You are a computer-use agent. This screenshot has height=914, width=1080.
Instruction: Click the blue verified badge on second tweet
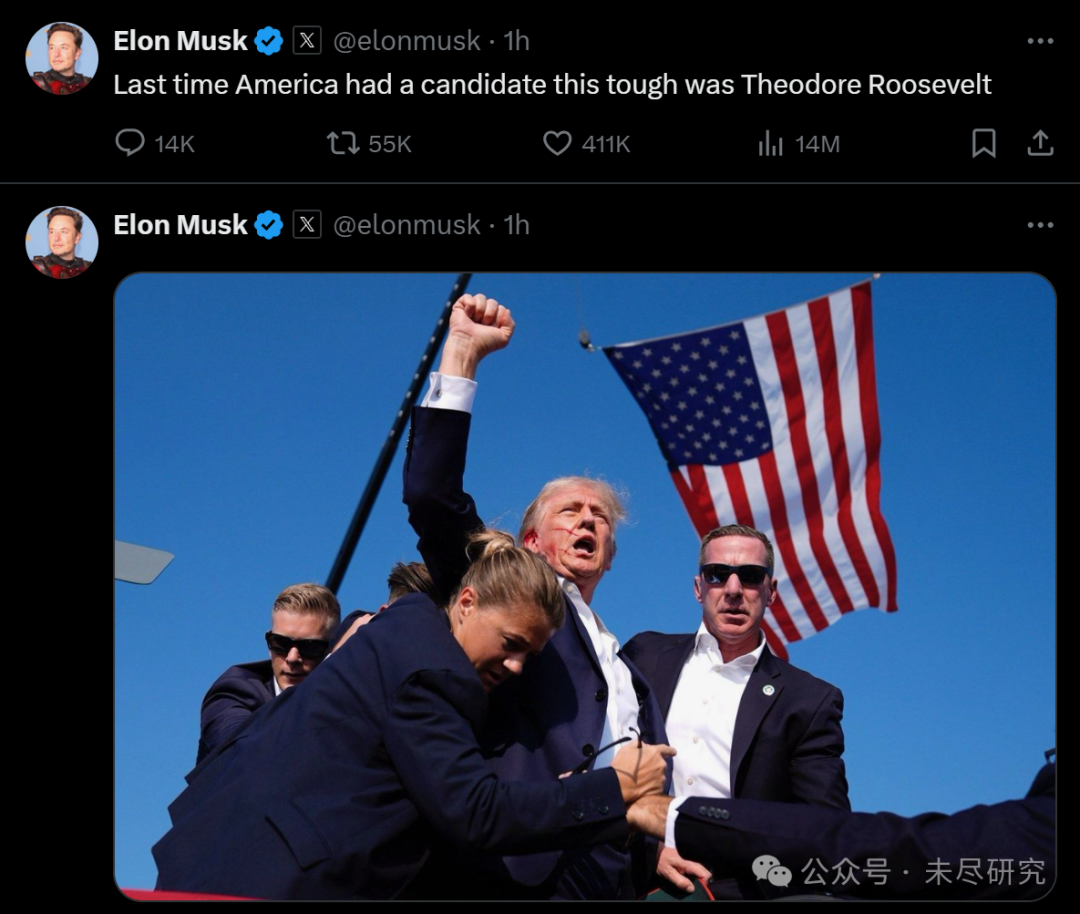coord(269,225)
